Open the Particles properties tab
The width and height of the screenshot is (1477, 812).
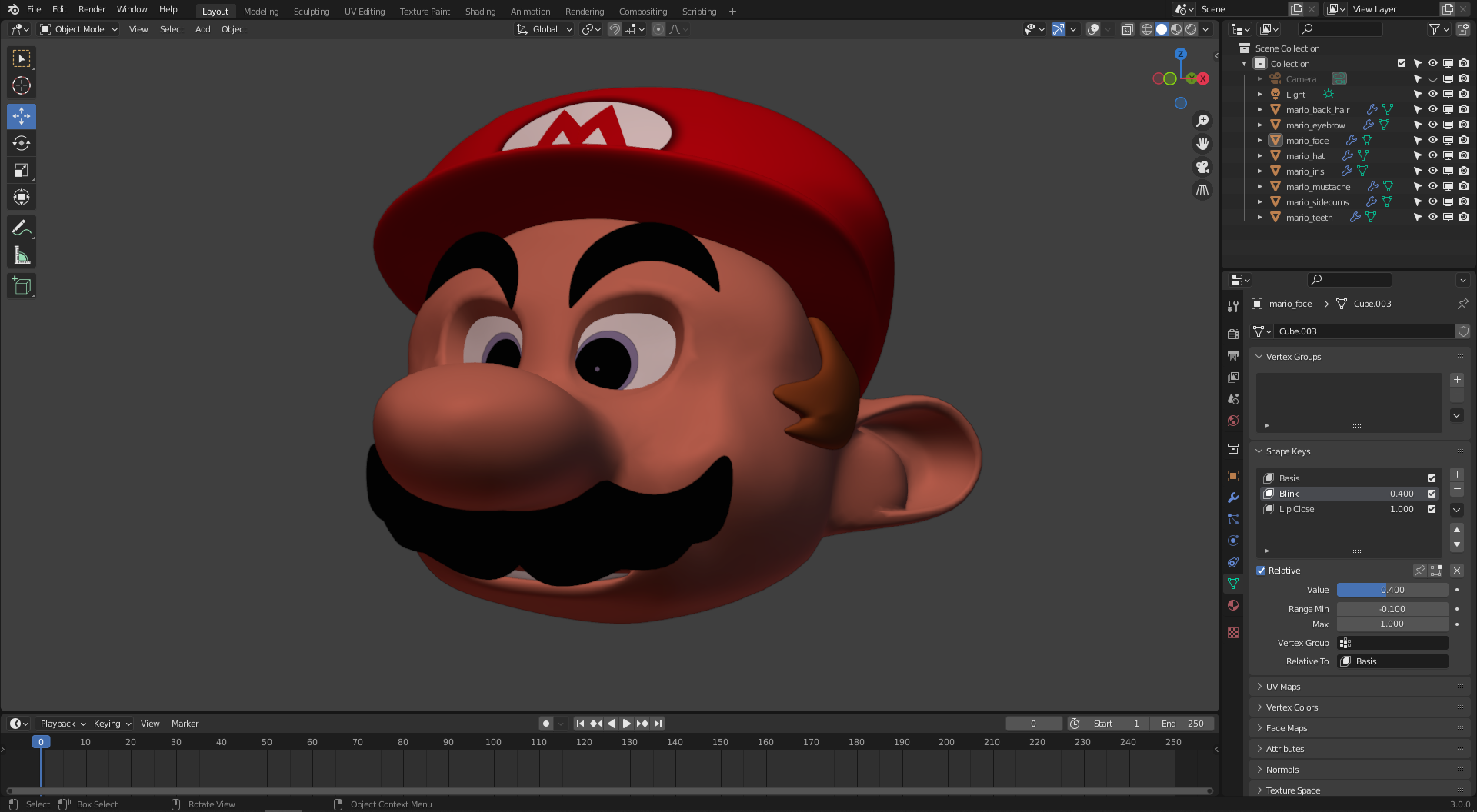(x=1233, y=519)
